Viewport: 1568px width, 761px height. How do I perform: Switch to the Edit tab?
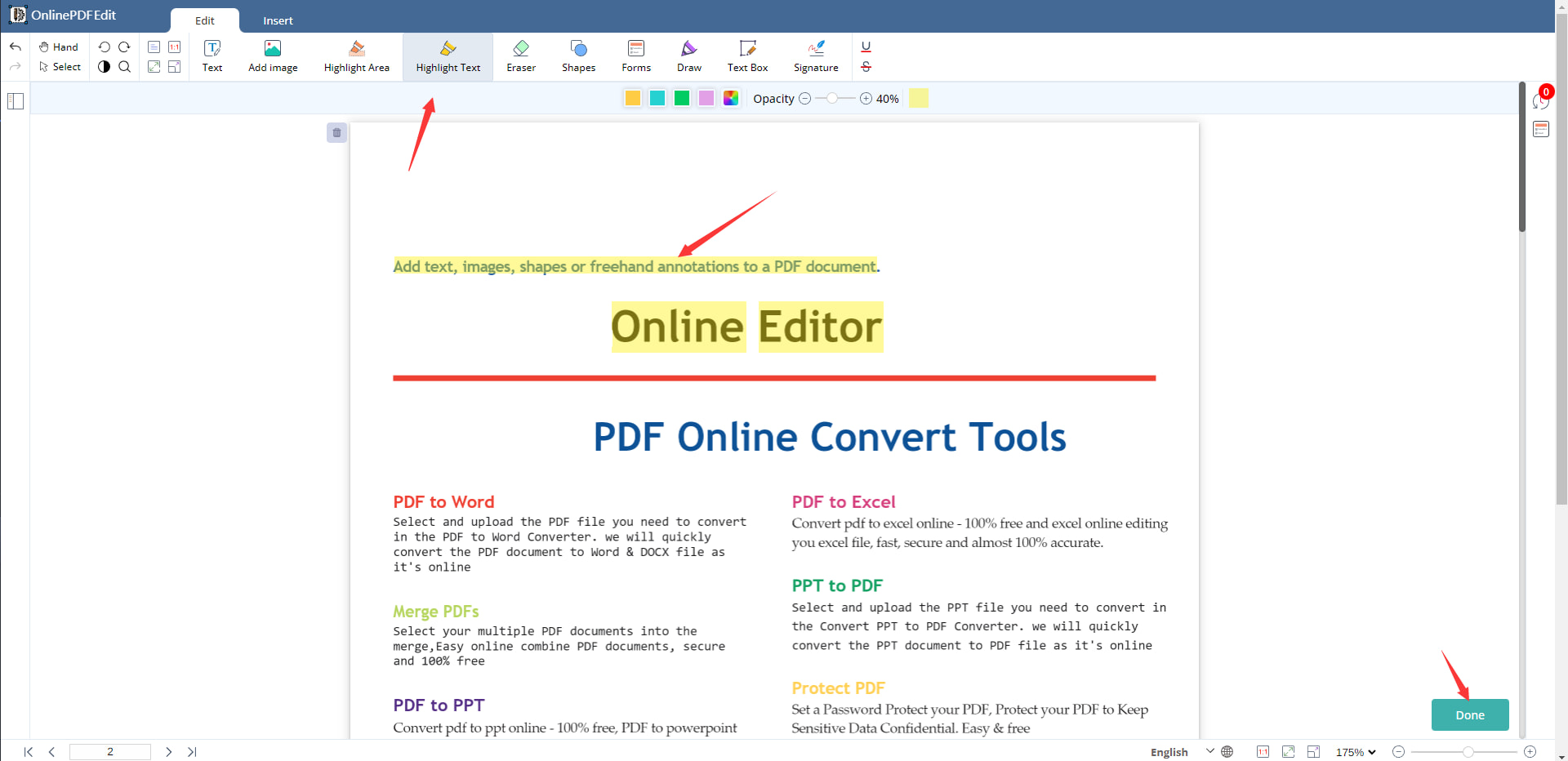click(205, 20)
